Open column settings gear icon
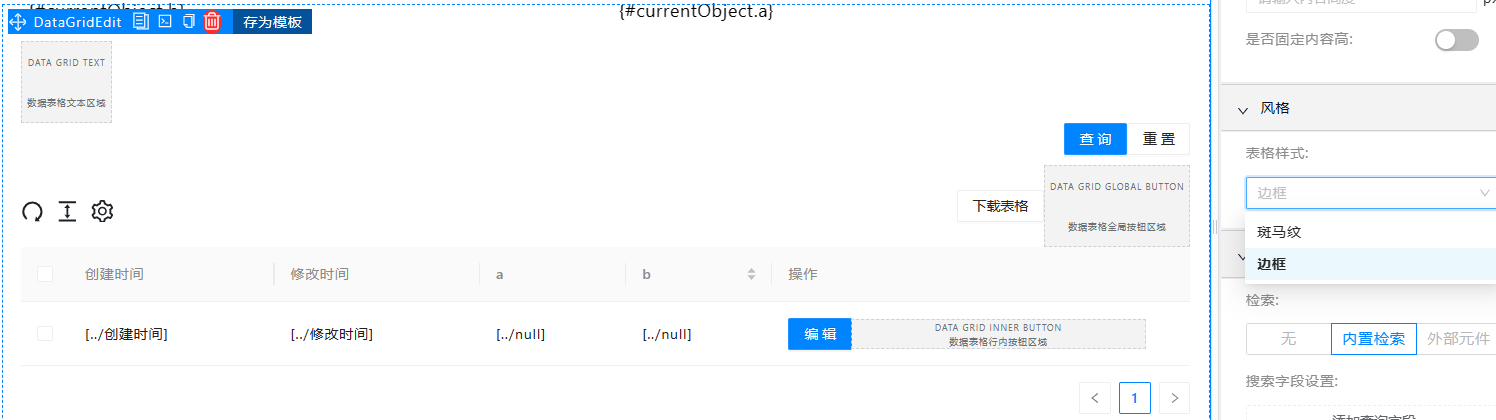The image size is (1496, 420). pyautogui.click(x=102, y=211)
